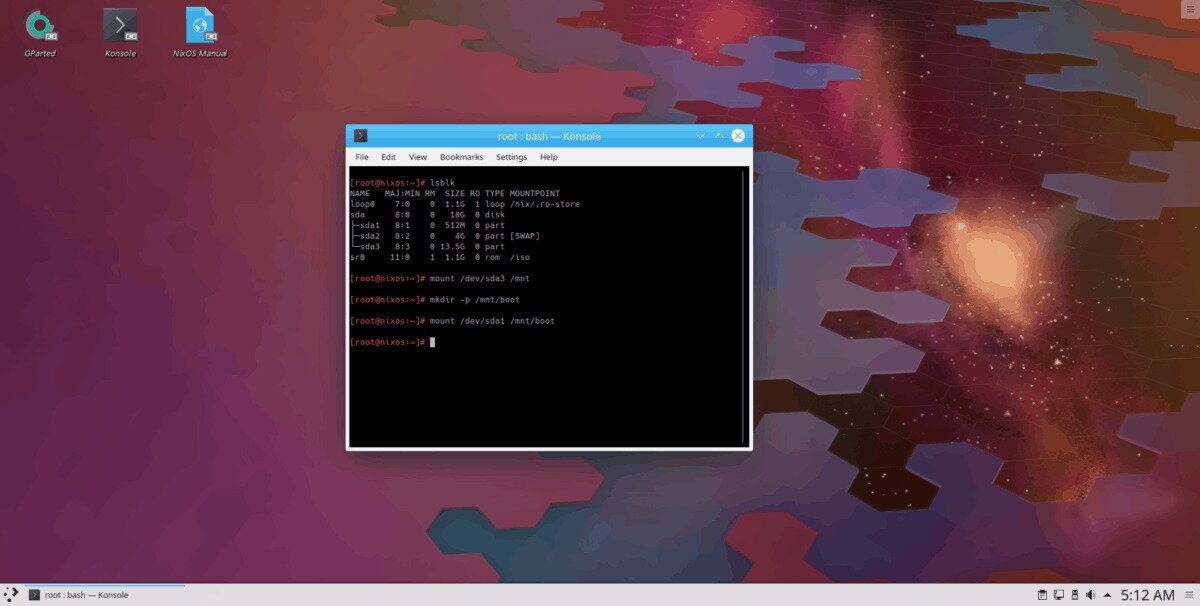Click the removable devices tray icon
The height and width of the screenshot is (606, 1200).
[x=1074, y=595]
